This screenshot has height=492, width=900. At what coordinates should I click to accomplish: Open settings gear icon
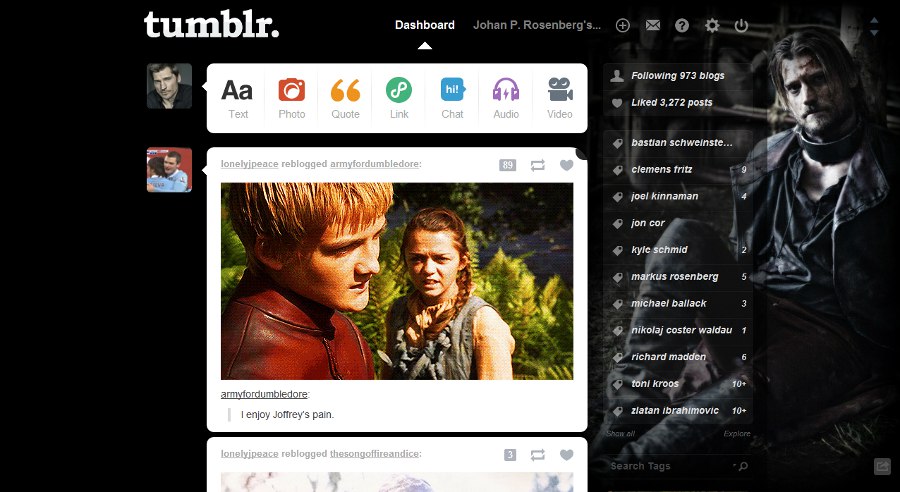click(x=712, y=25)
